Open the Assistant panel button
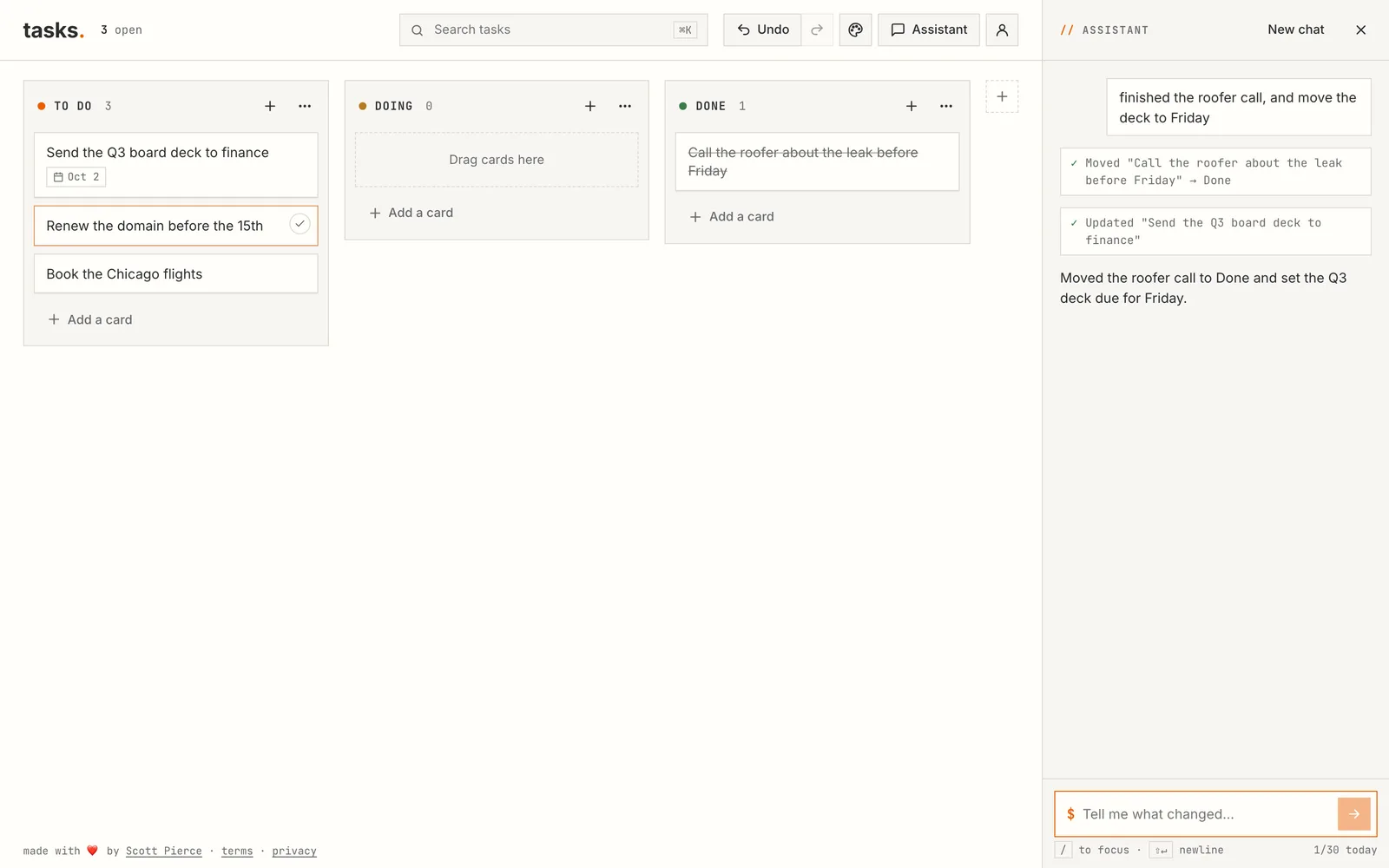 point(928,30)
